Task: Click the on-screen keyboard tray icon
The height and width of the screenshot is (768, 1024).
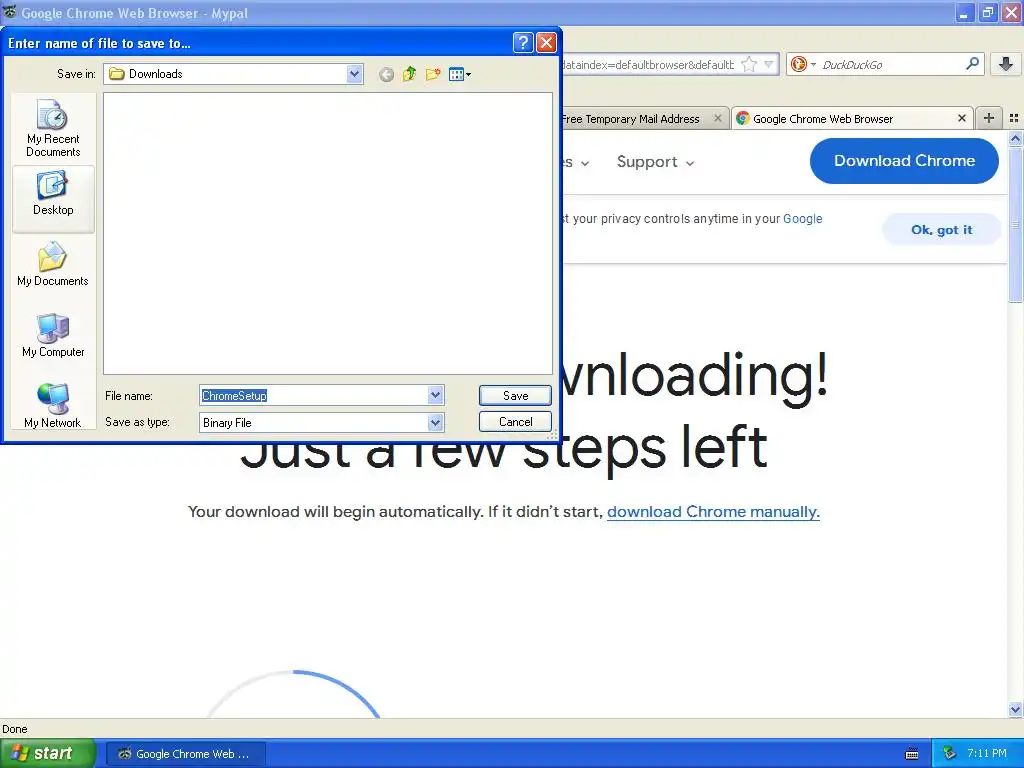Action: [x=912, y=754]
